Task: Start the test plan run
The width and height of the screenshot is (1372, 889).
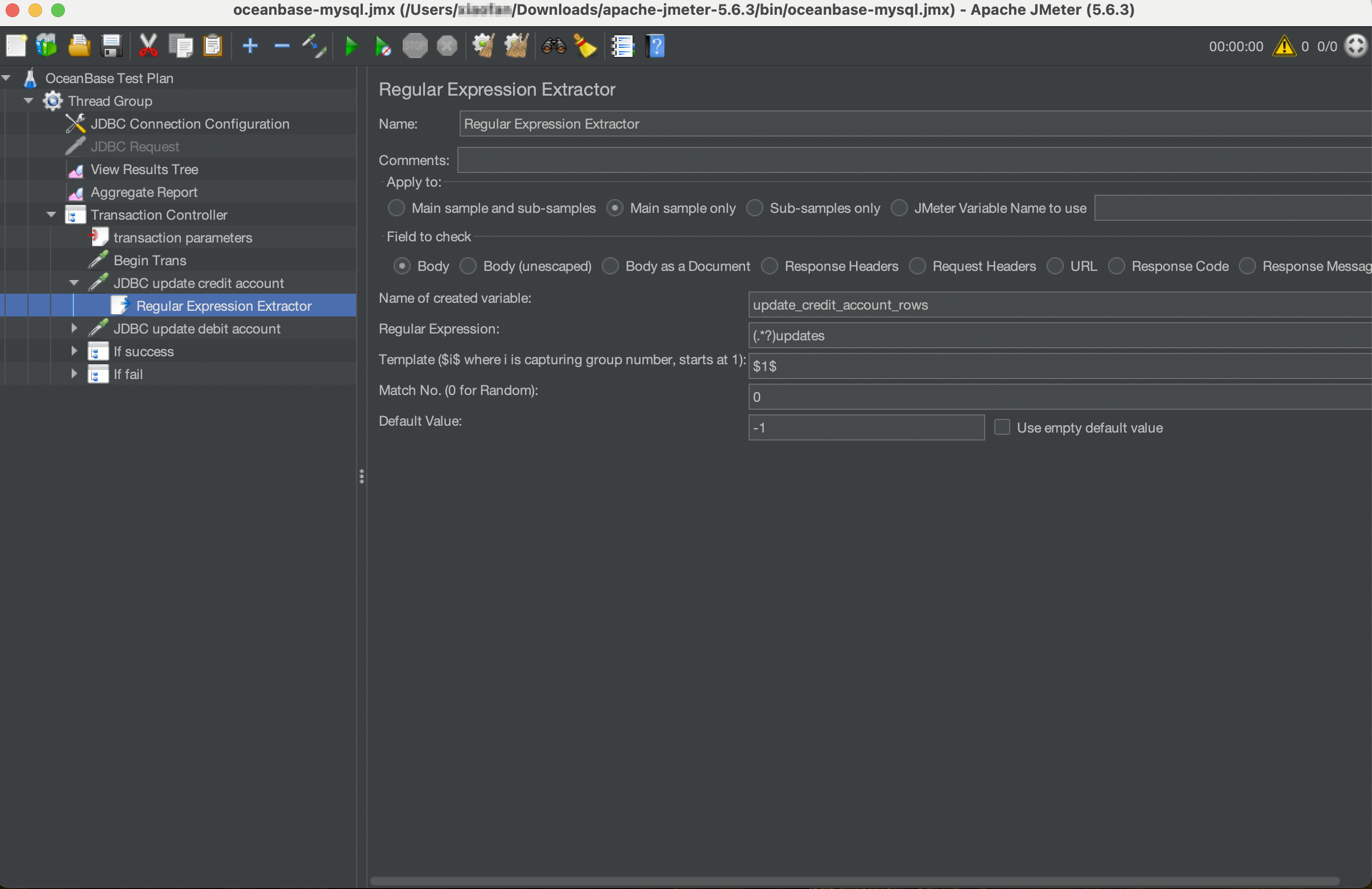Action: click(x=350, y=46)
